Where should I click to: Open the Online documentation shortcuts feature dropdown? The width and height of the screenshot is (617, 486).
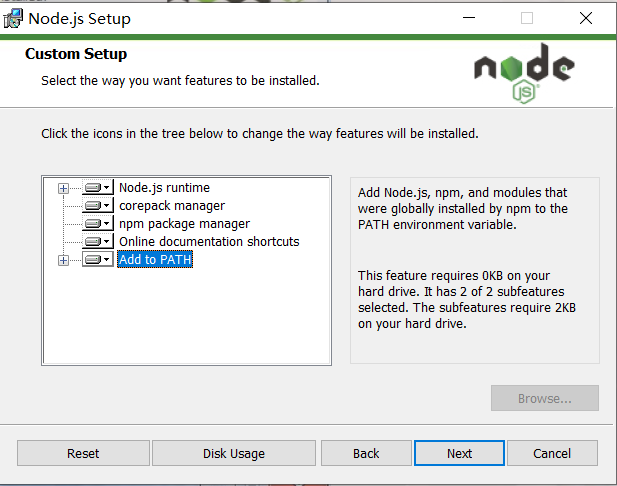click(98, 241)
